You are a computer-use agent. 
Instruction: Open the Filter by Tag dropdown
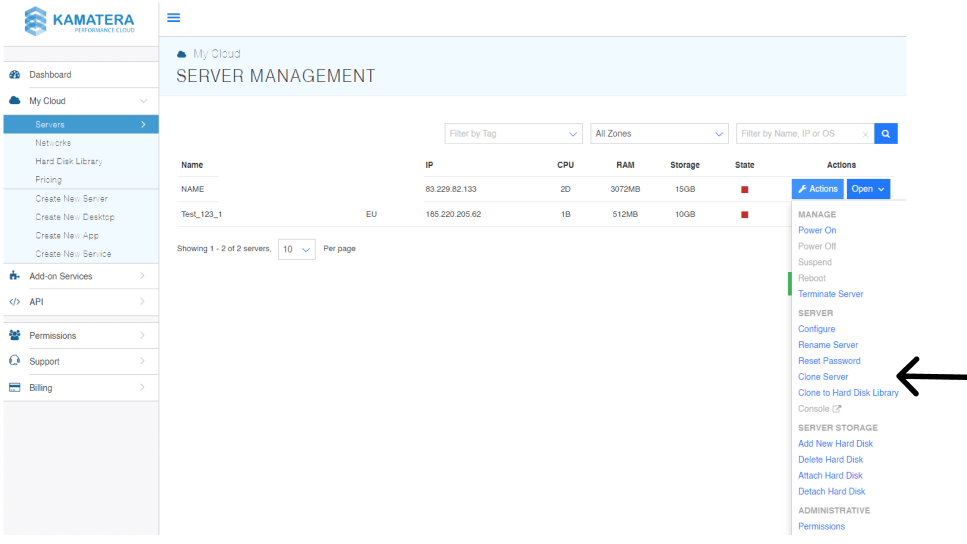point(513,134)
